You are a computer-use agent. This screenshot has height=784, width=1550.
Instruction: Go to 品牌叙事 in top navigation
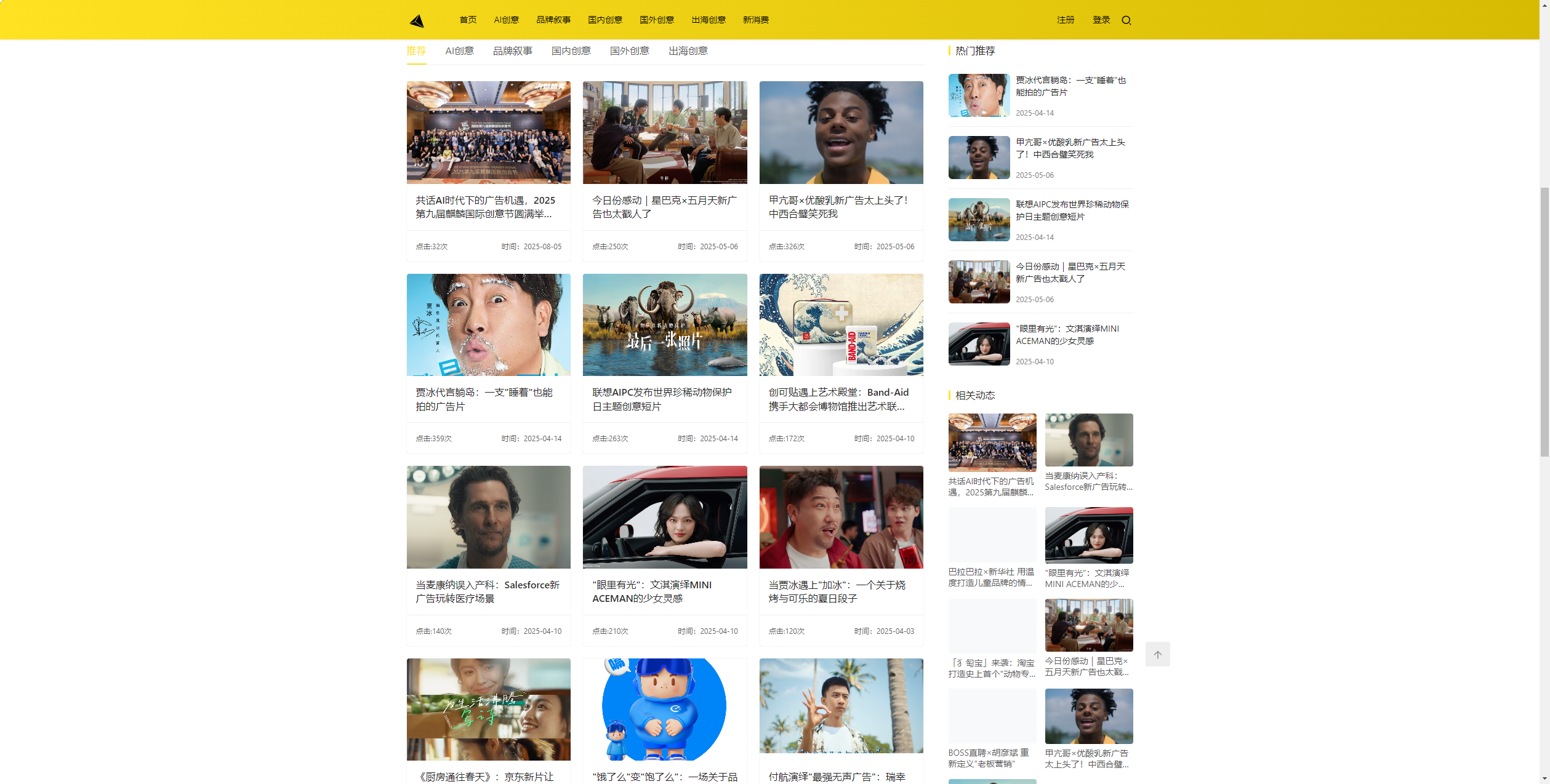[553, 20]
